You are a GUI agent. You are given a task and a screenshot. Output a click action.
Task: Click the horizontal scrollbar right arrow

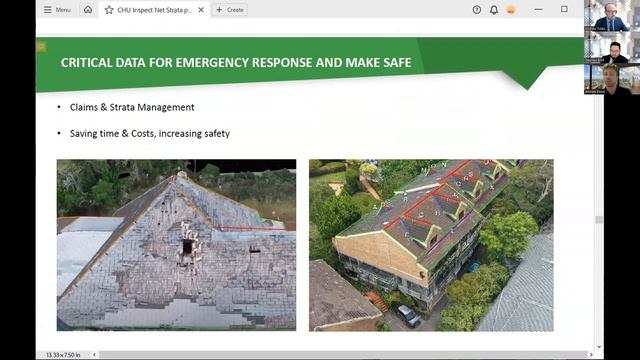591,355
